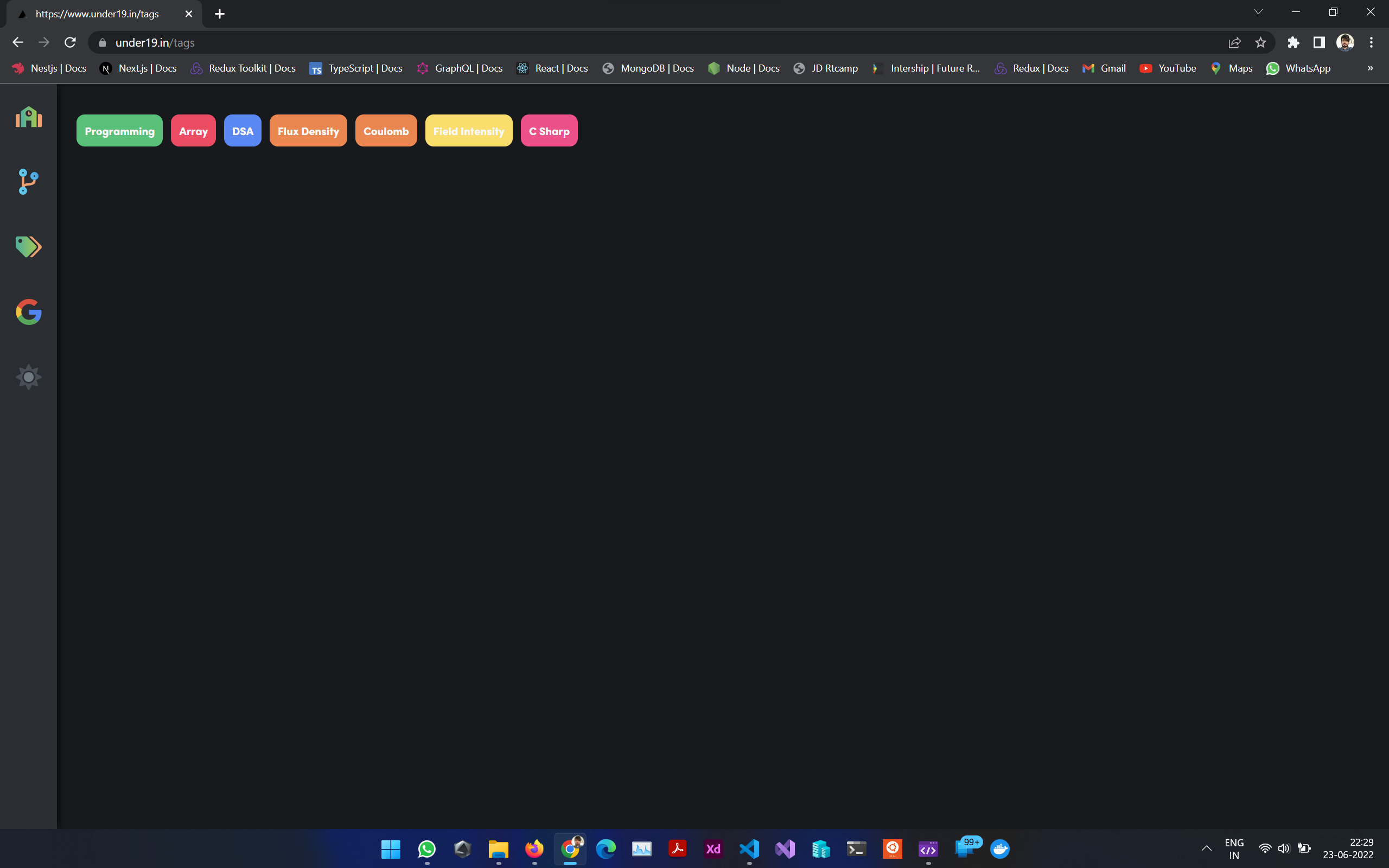Open the React | Docs bookmark
The height and width of the screenshot is (868, 1389).
tap(552, 68)
